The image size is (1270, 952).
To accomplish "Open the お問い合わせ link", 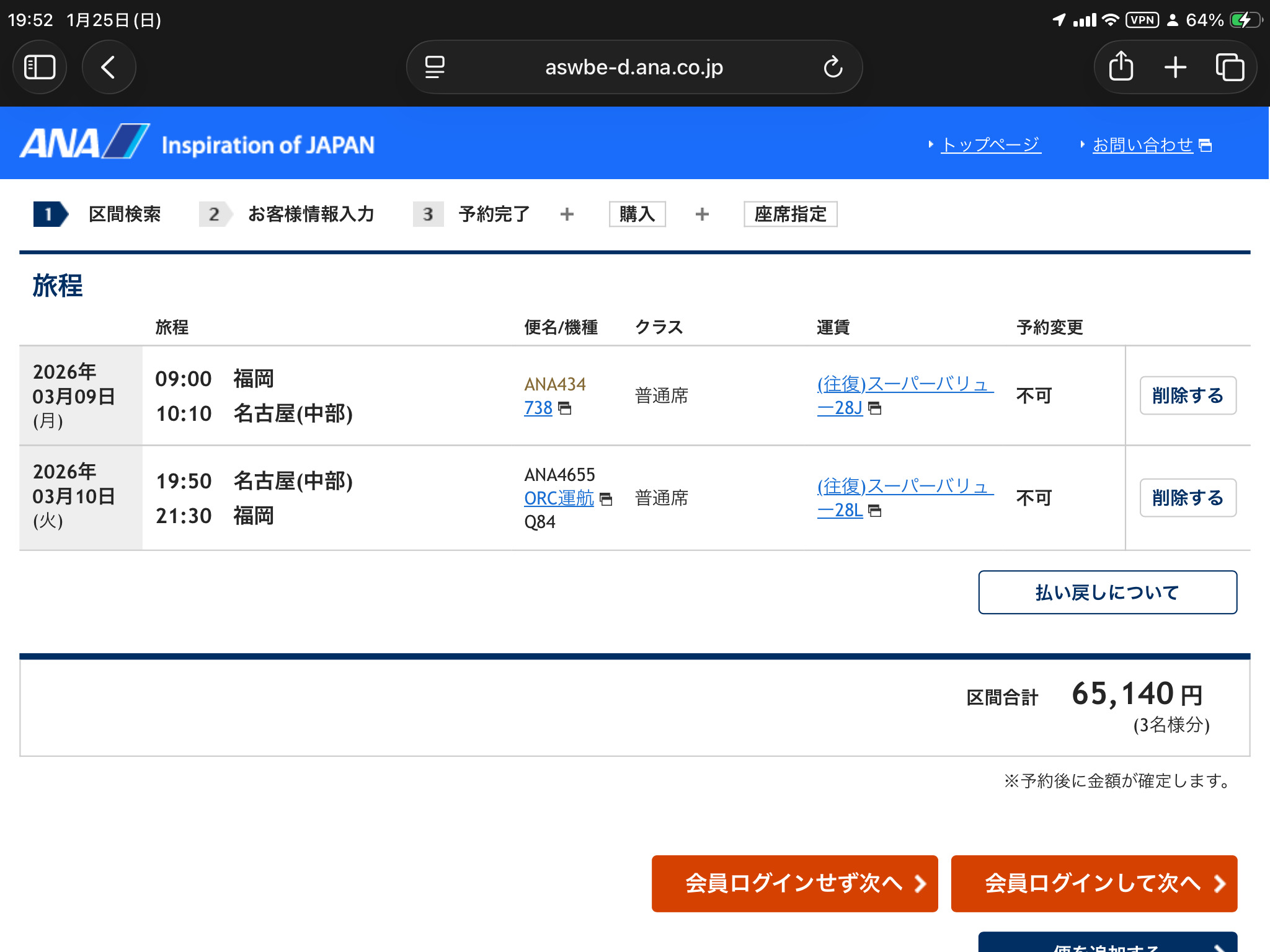I will pos(1142,144).
